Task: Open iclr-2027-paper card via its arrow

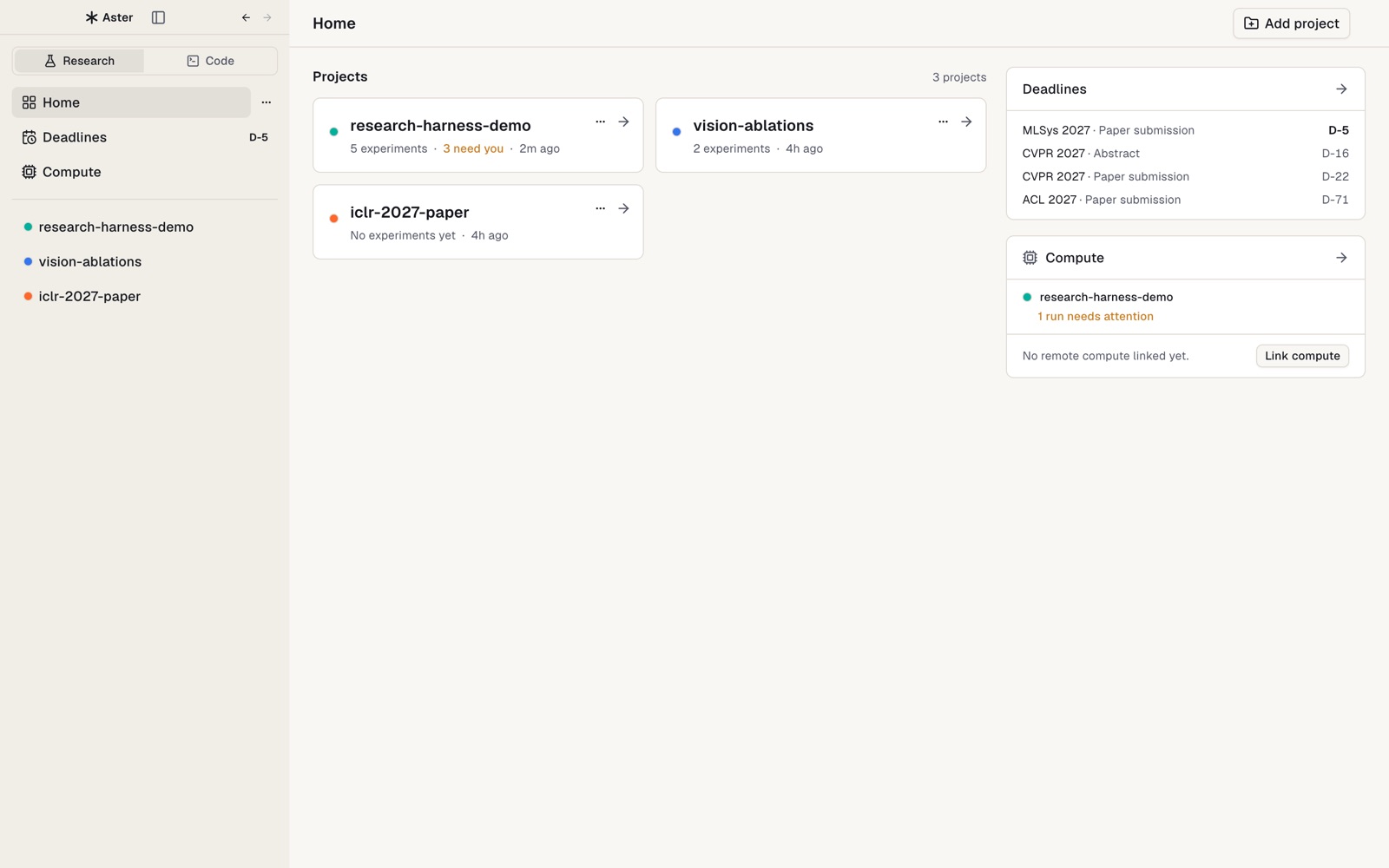Action: [x=623, y=208]
